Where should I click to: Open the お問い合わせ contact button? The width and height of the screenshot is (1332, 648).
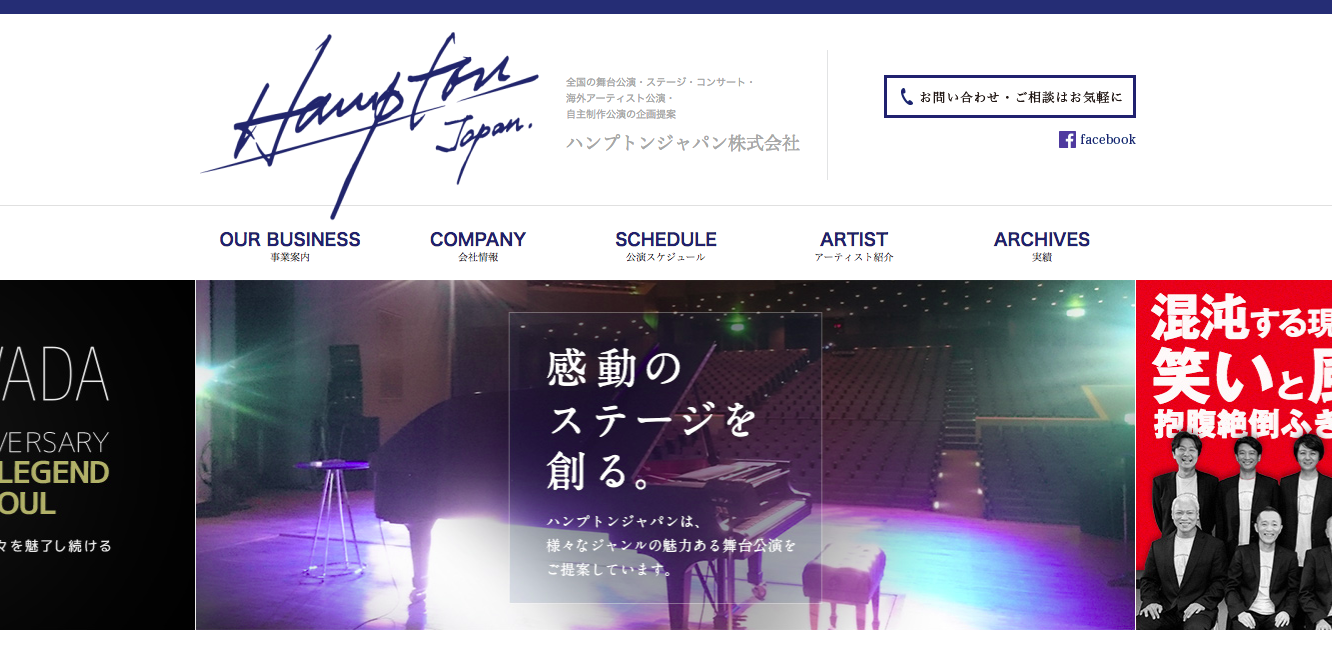click(1010, 97)
